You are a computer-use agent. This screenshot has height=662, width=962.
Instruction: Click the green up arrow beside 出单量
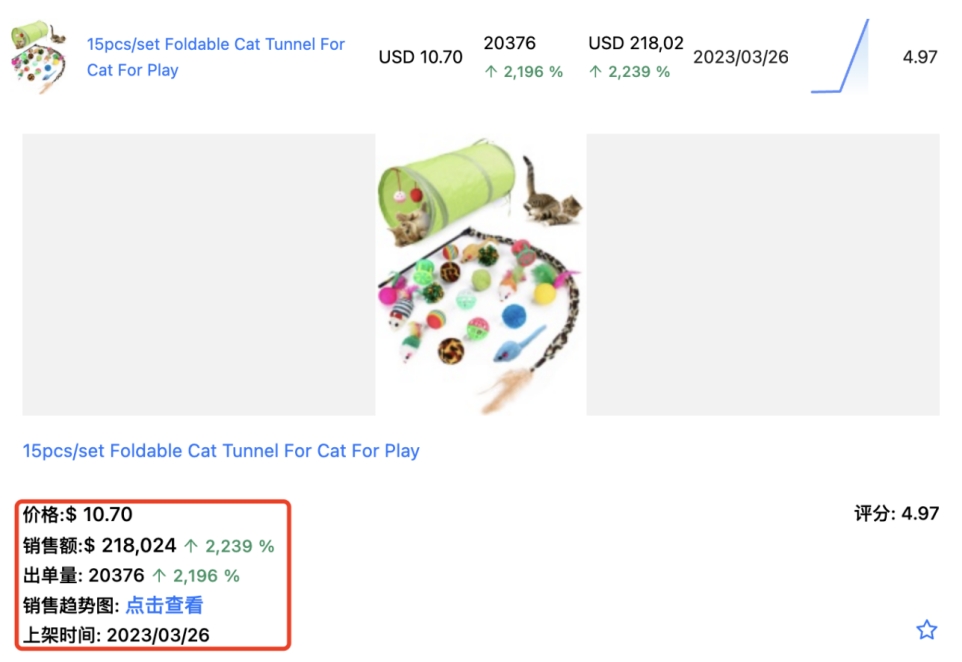click(158, 576)
